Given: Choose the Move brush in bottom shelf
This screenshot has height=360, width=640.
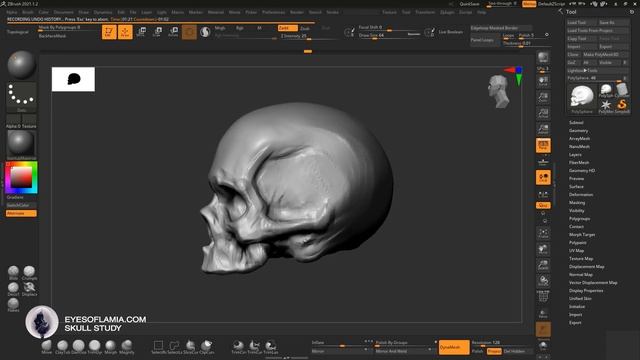Looking at the screenshot, I should point(47,347).
